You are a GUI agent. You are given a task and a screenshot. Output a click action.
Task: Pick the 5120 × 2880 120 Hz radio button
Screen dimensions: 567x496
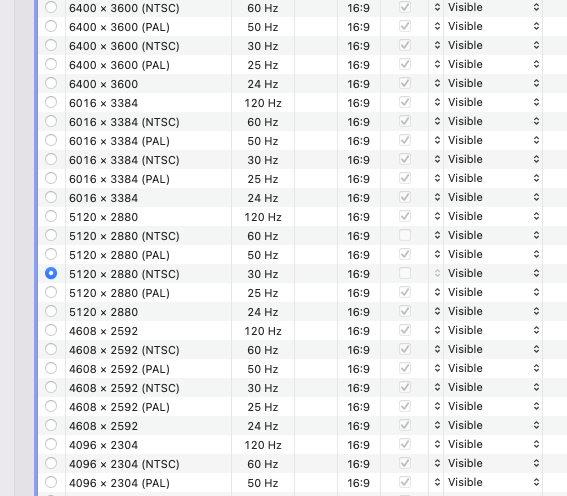click(x=51, y=216)
